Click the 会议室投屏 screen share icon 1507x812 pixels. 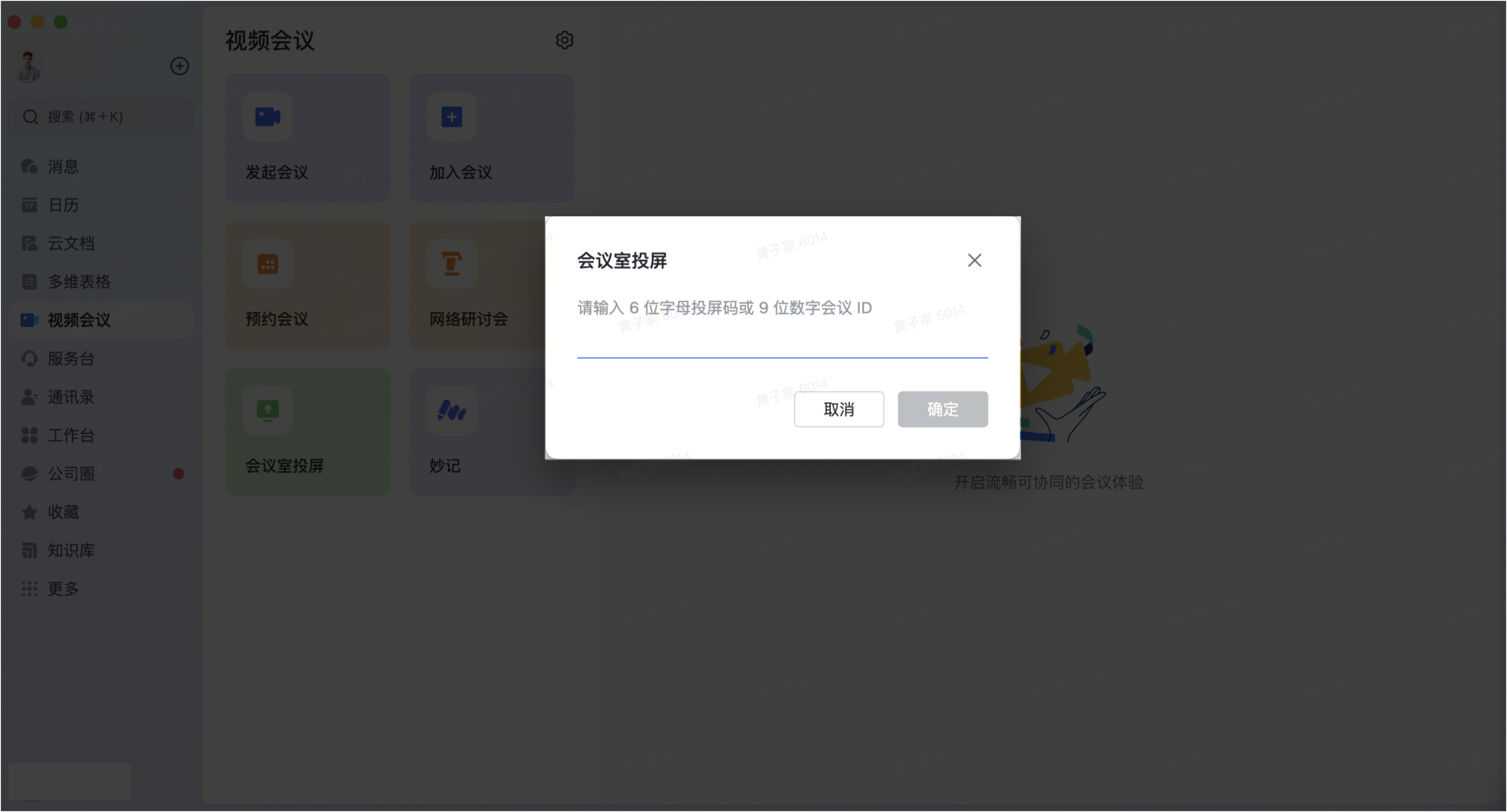coord(267,410)
